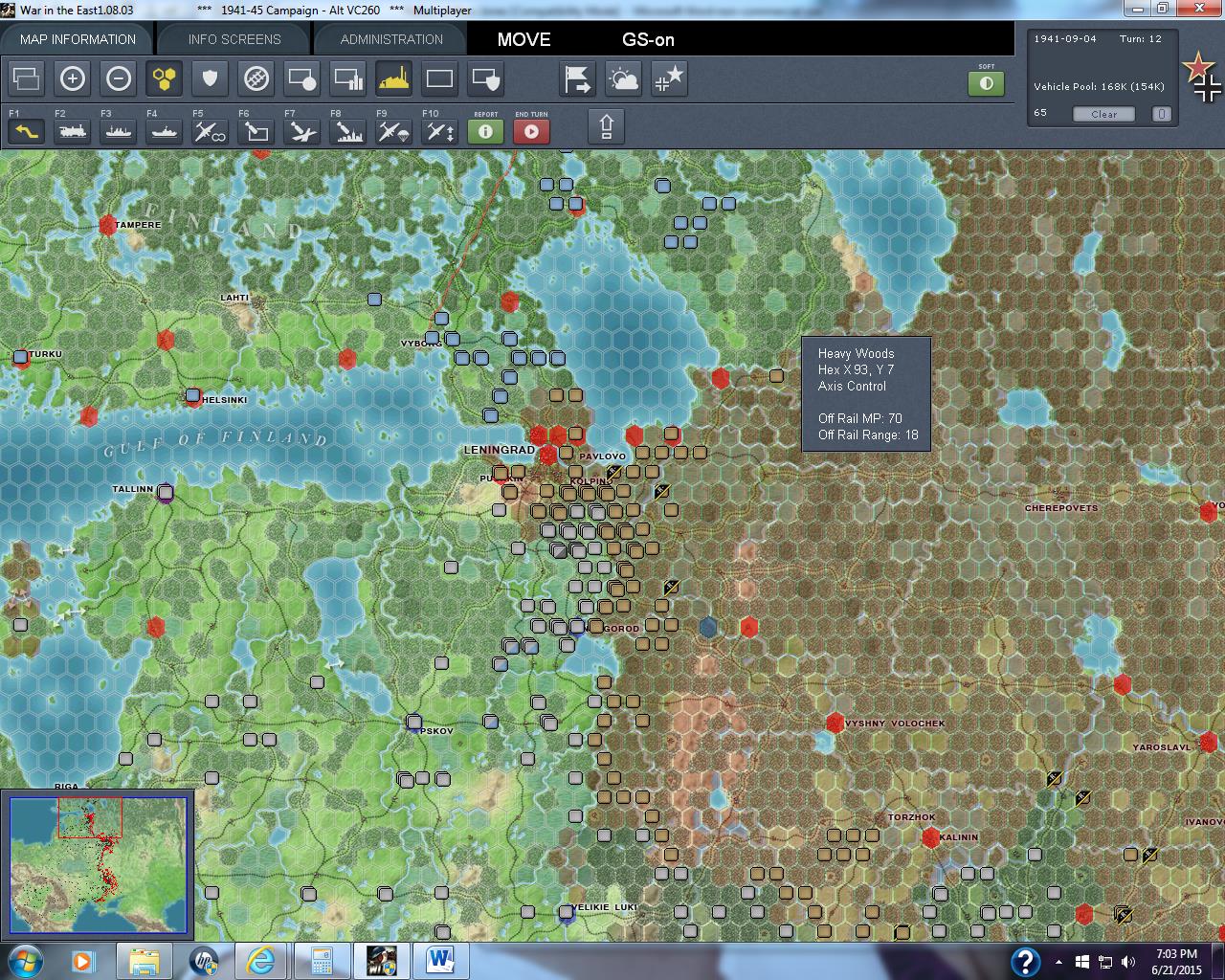The width and height of the screenshot is (1225, 980).
Task: Click the Leningrad city label on map
Action: click(x=500, y=450)
